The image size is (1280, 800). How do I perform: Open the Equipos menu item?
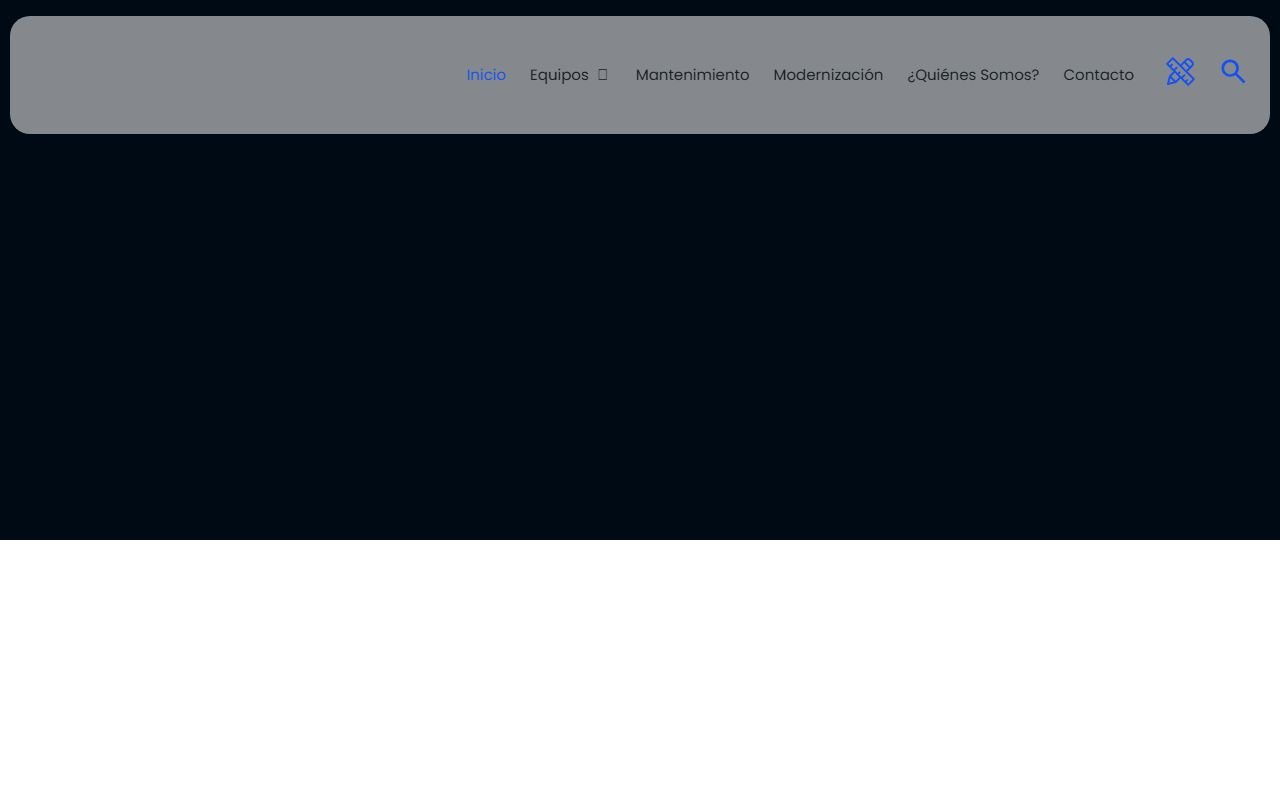(x=559, y=75)
